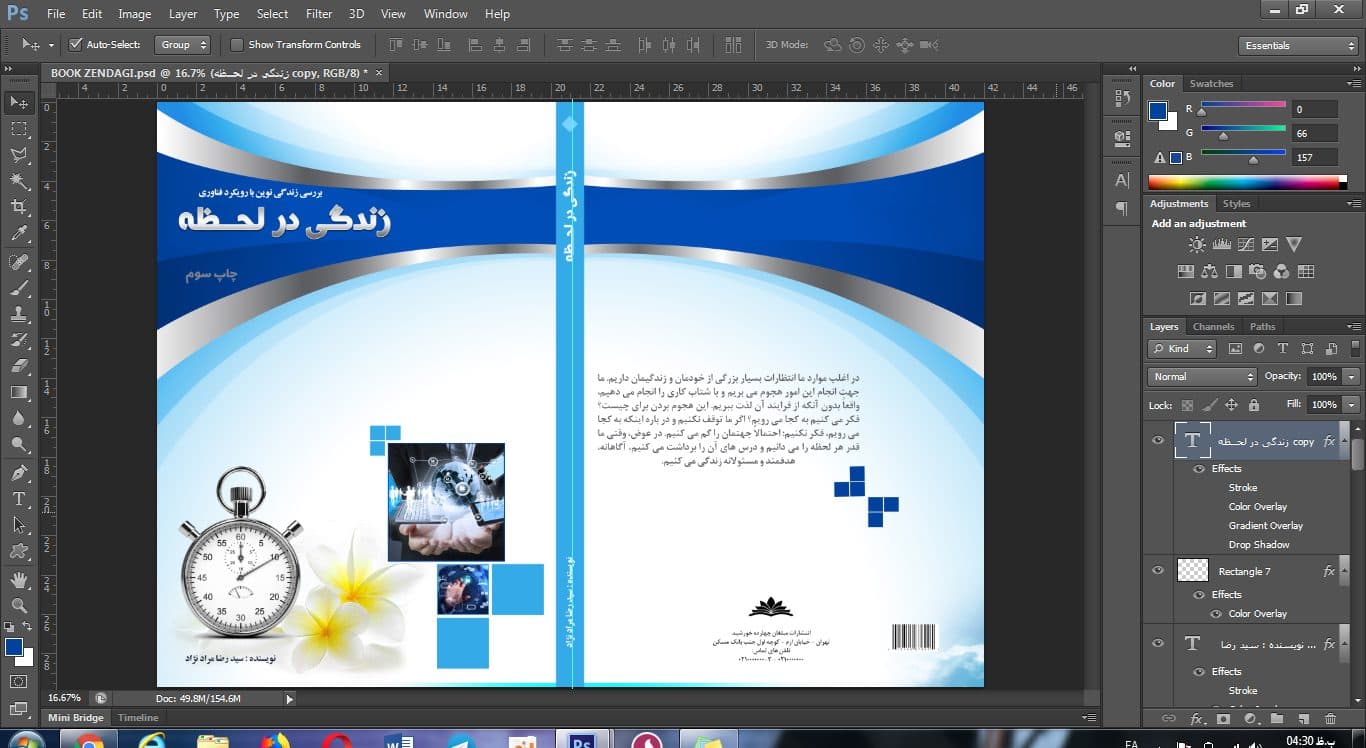
Task: Select the Hand tool
Action: (19, 580)
